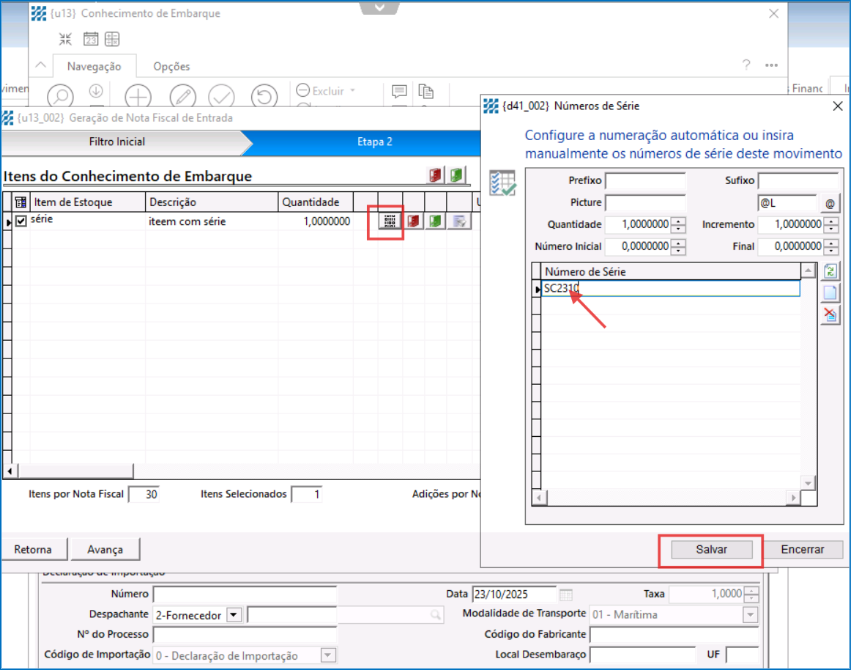
Task: Click the red book icon in header
Action: (435, 175)
